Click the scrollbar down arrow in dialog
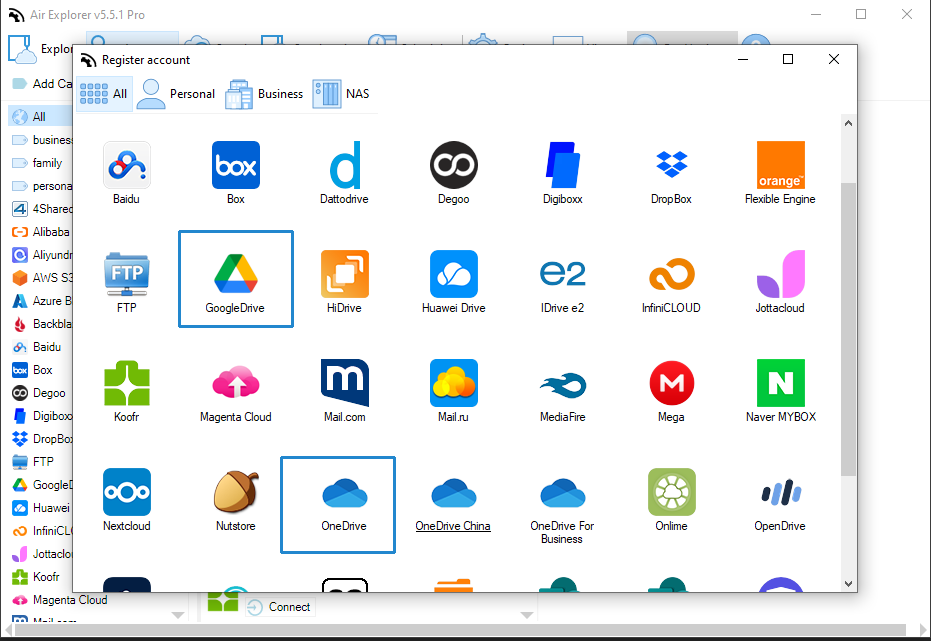The height and width of the screenshot is (641, 931). pyautogui.click(x=848, y=584)
